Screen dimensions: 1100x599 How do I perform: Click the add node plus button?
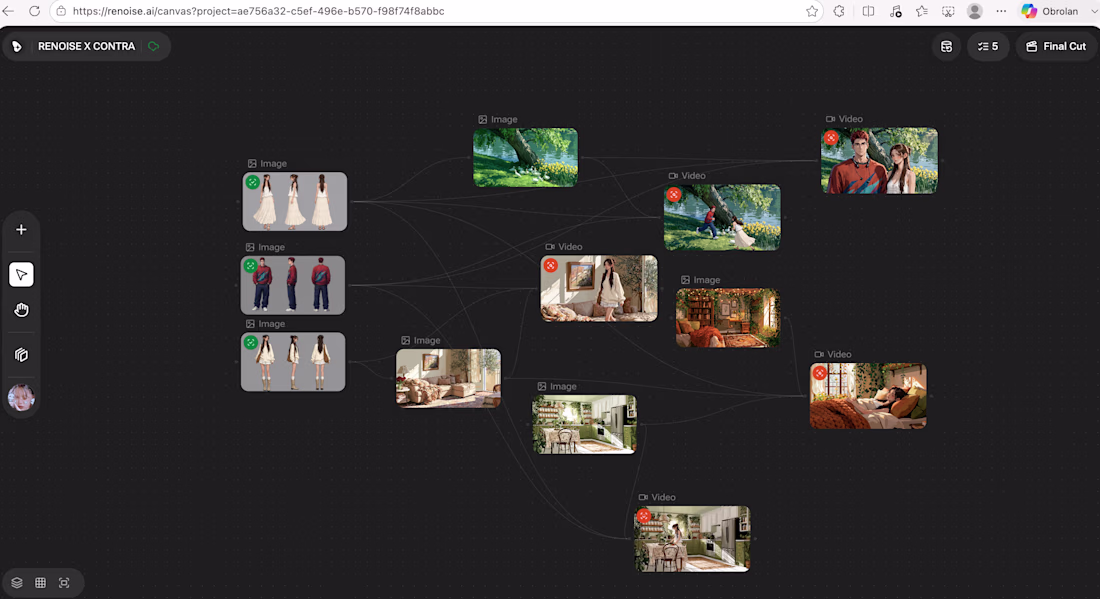point(21,230)
